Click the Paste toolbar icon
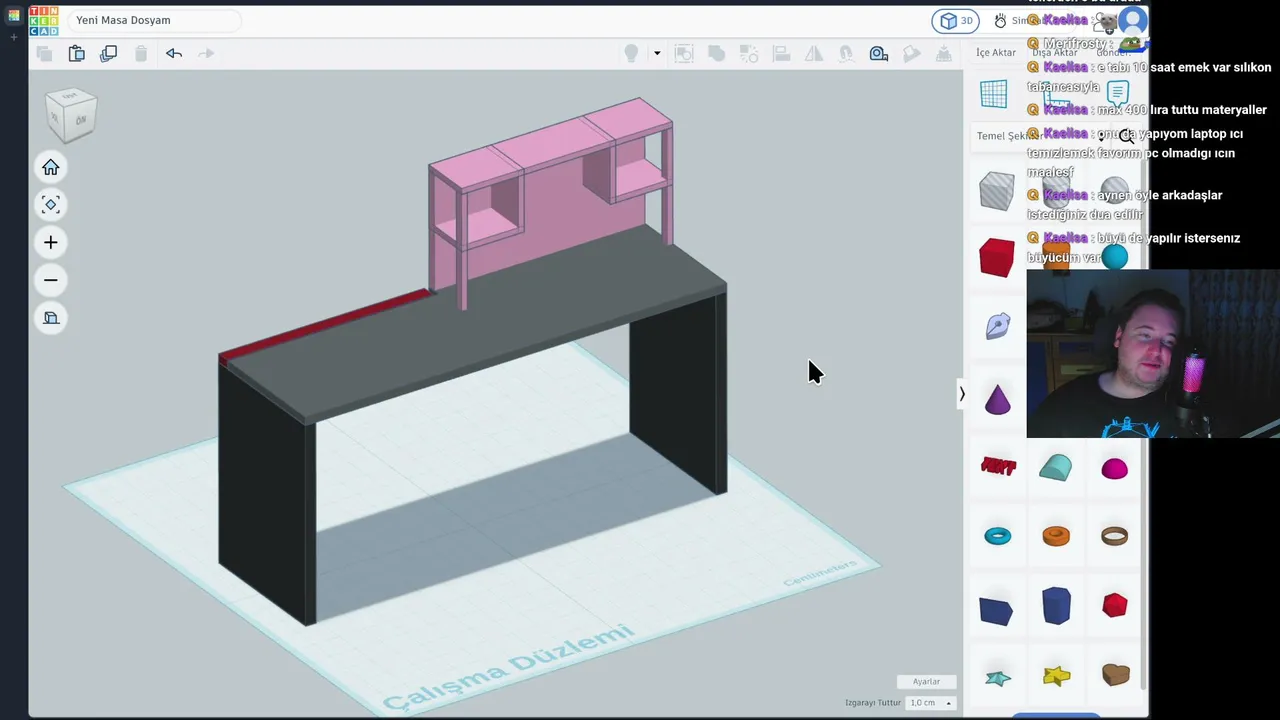This screenshot has width=1280, height=720. click(x=76, y=53)
